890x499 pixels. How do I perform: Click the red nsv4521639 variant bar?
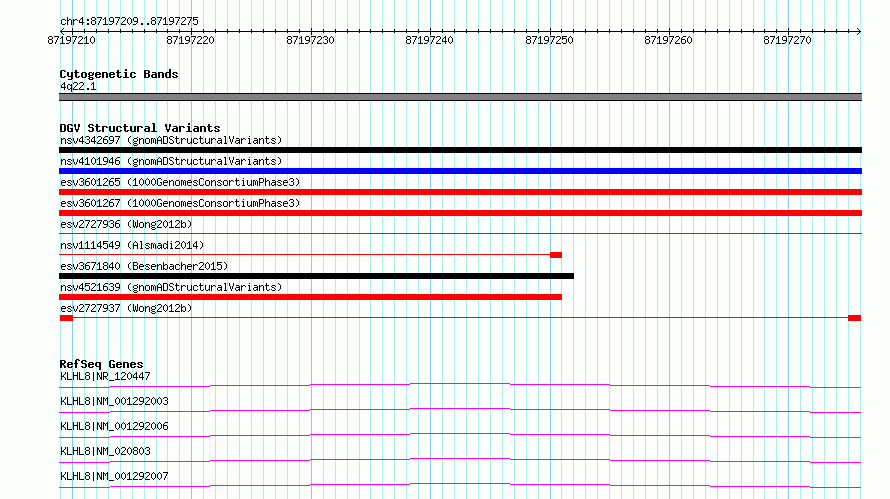pyautogui.click(x=310, y=297)
